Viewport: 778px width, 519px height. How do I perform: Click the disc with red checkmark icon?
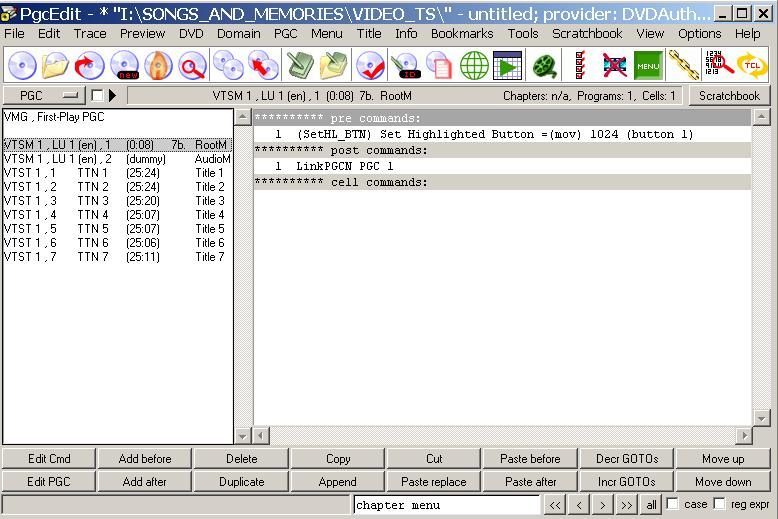370,65
